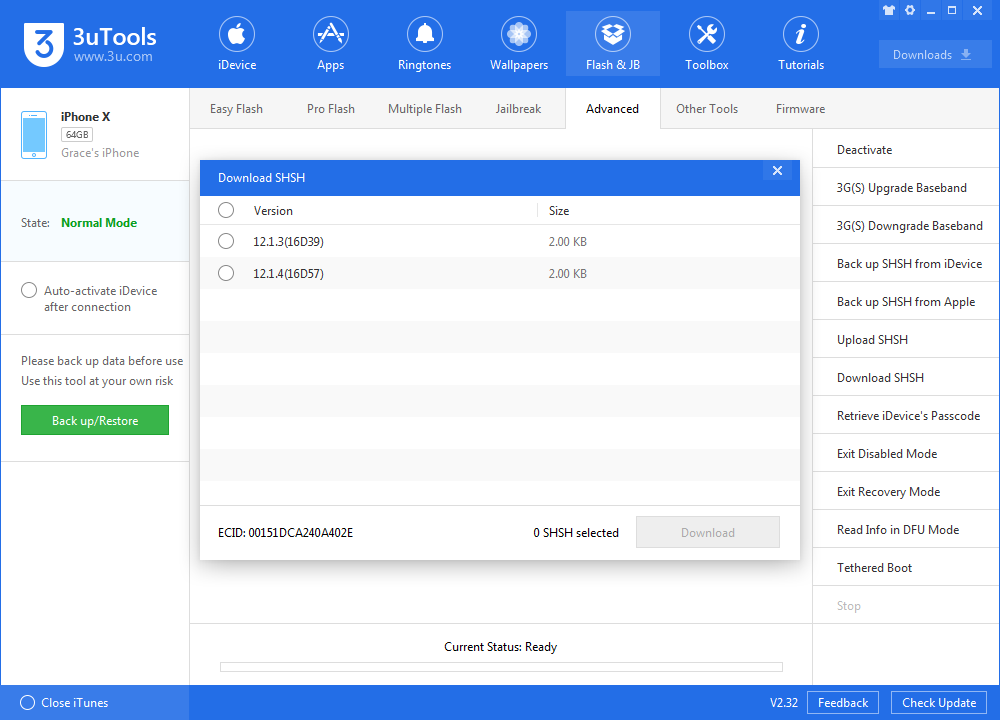Open the settings gear in title bar
Screen dimensions: 1000x720
pyautogui.click(x=910, y=10)
